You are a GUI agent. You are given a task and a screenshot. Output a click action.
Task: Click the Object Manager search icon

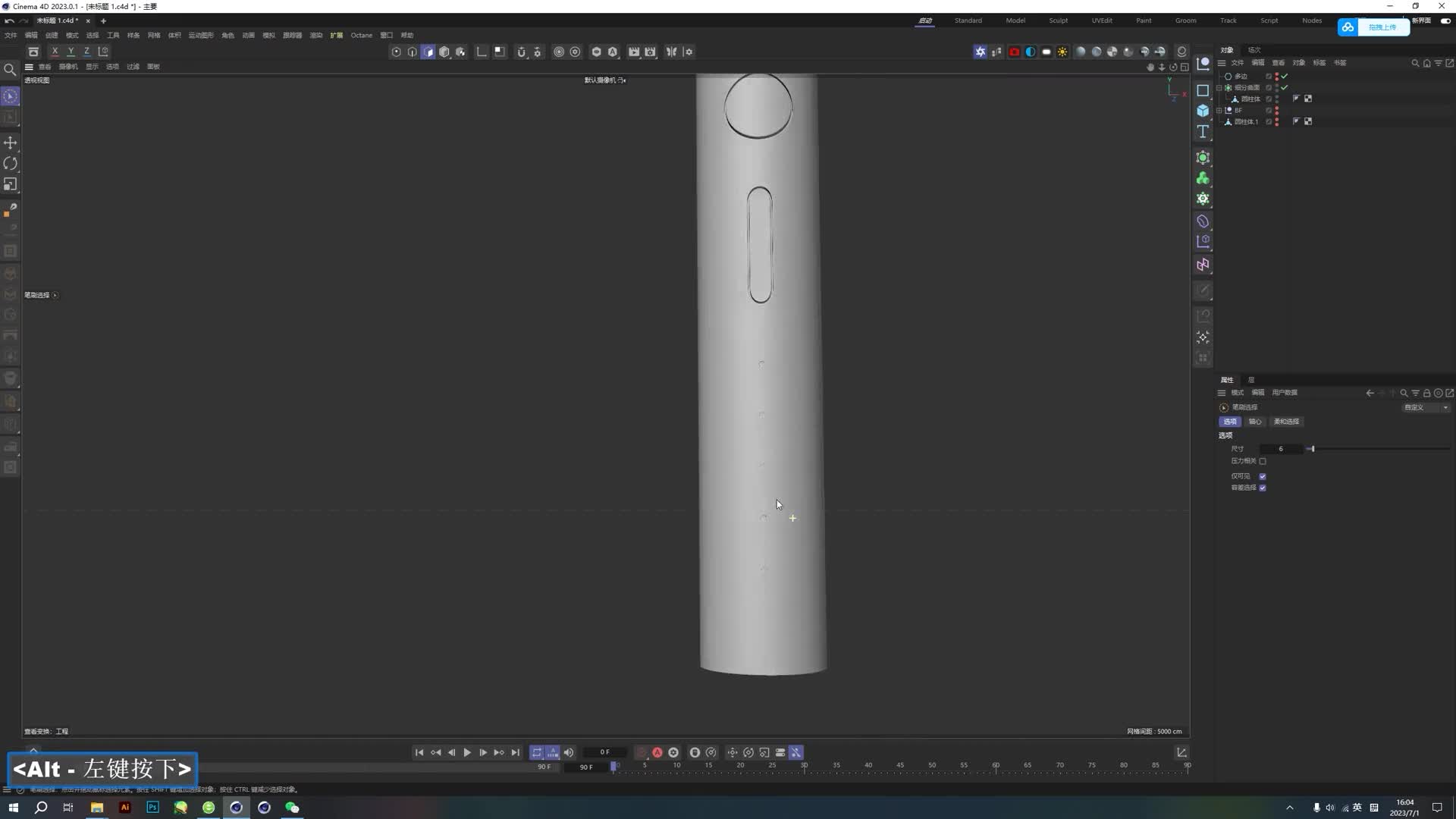pos(1415,63)
